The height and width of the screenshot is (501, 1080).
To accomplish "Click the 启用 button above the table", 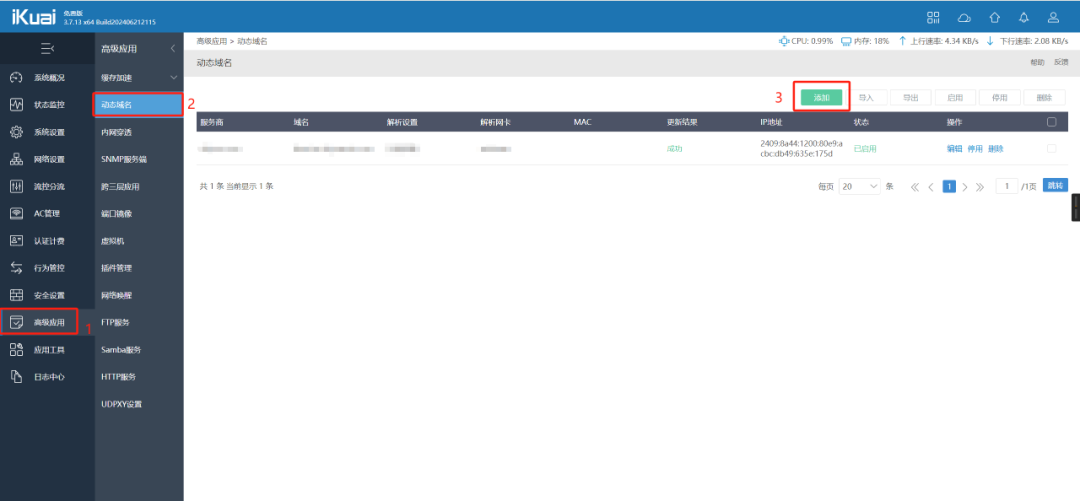I will click(955, 97).
